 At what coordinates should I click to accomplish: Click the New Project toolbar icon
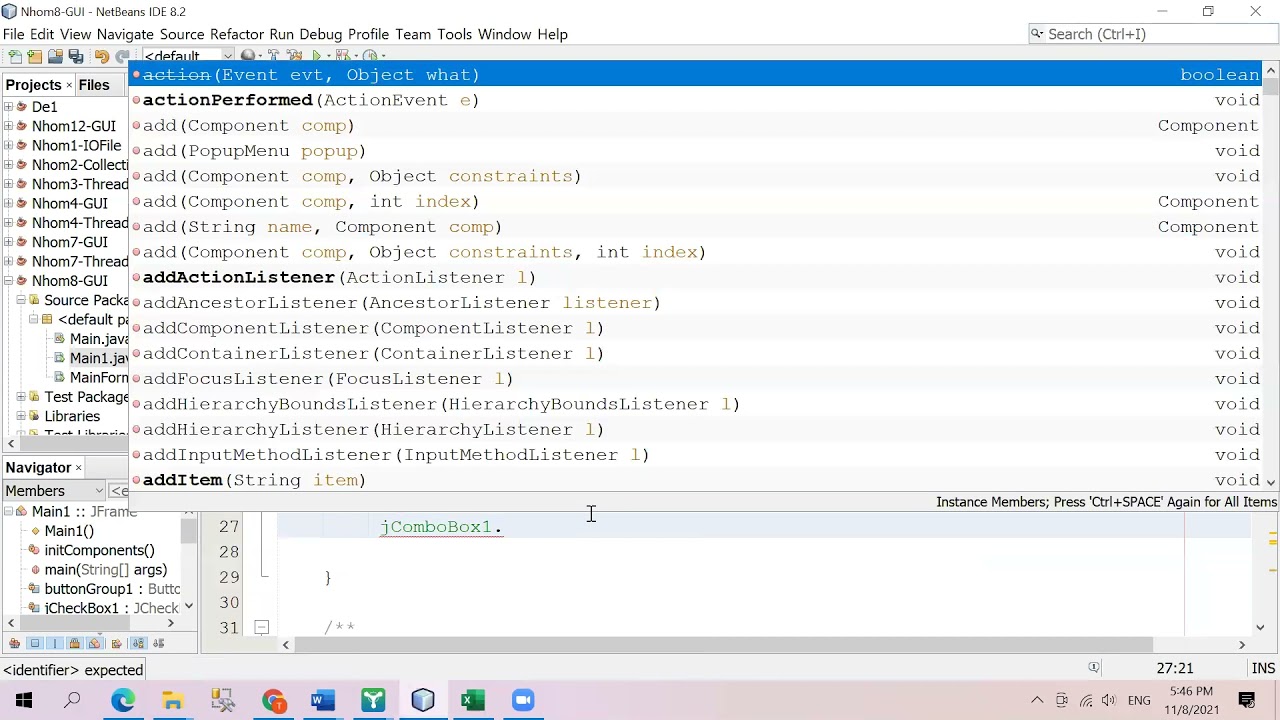35,56
